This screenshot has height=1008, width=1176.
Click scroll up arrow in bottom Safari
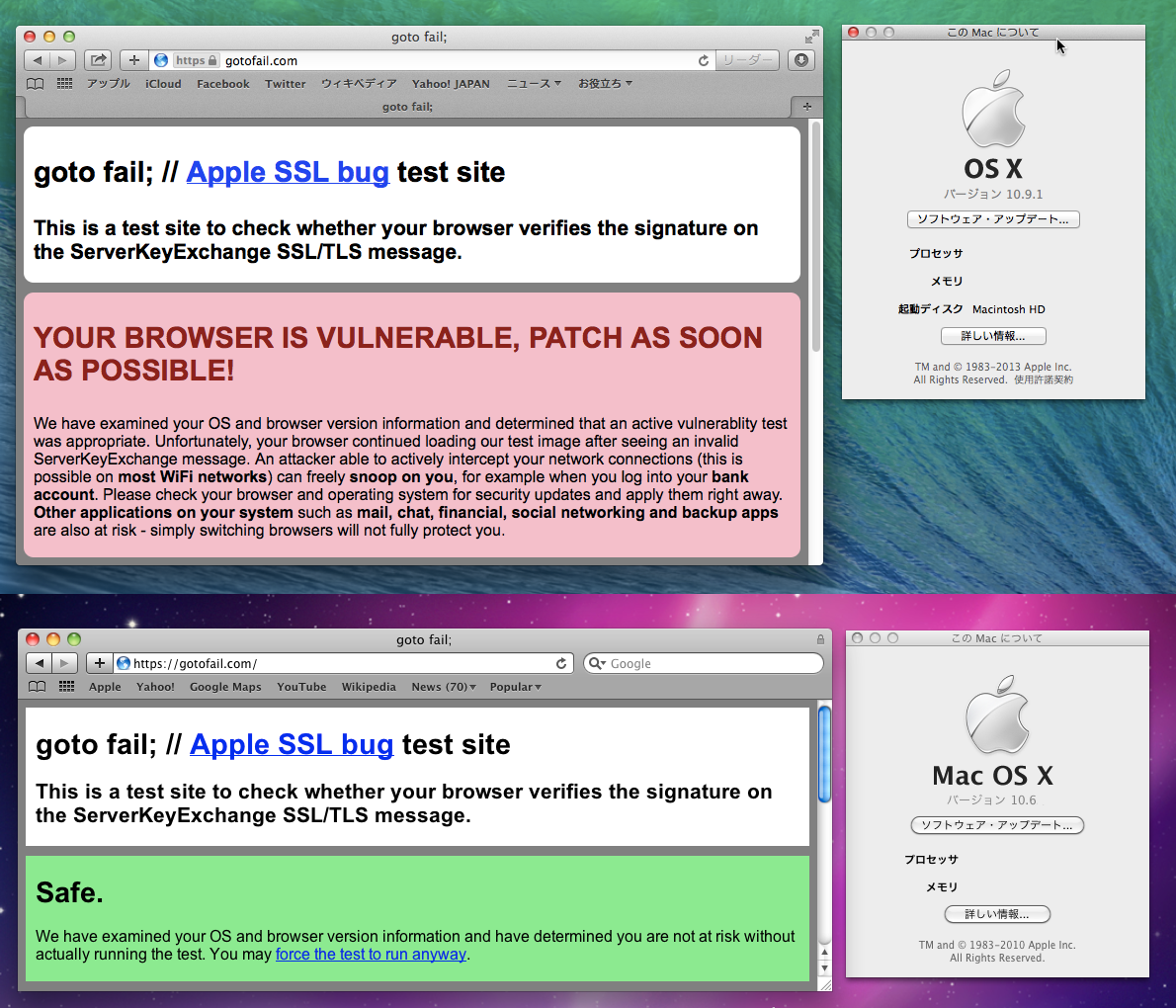[x=824, y=953]
